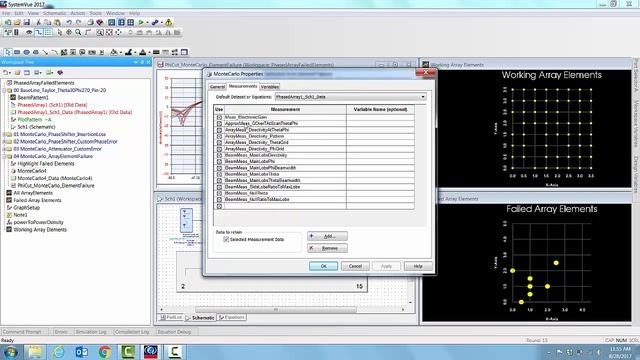Click the empty last row of the Measurement column
Screen dimensions: 640x360
[285, 206]
